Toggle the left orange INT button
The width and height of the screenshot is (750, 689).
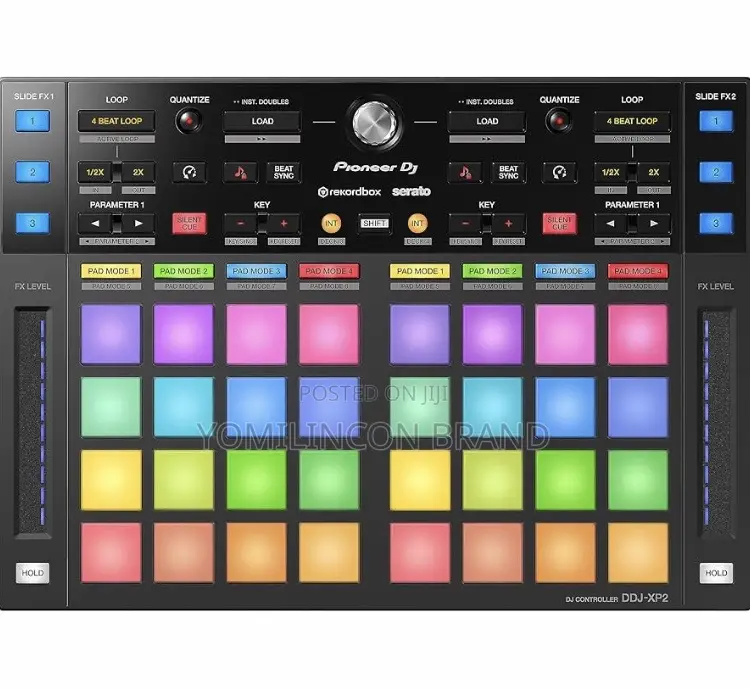click(331, 223)
